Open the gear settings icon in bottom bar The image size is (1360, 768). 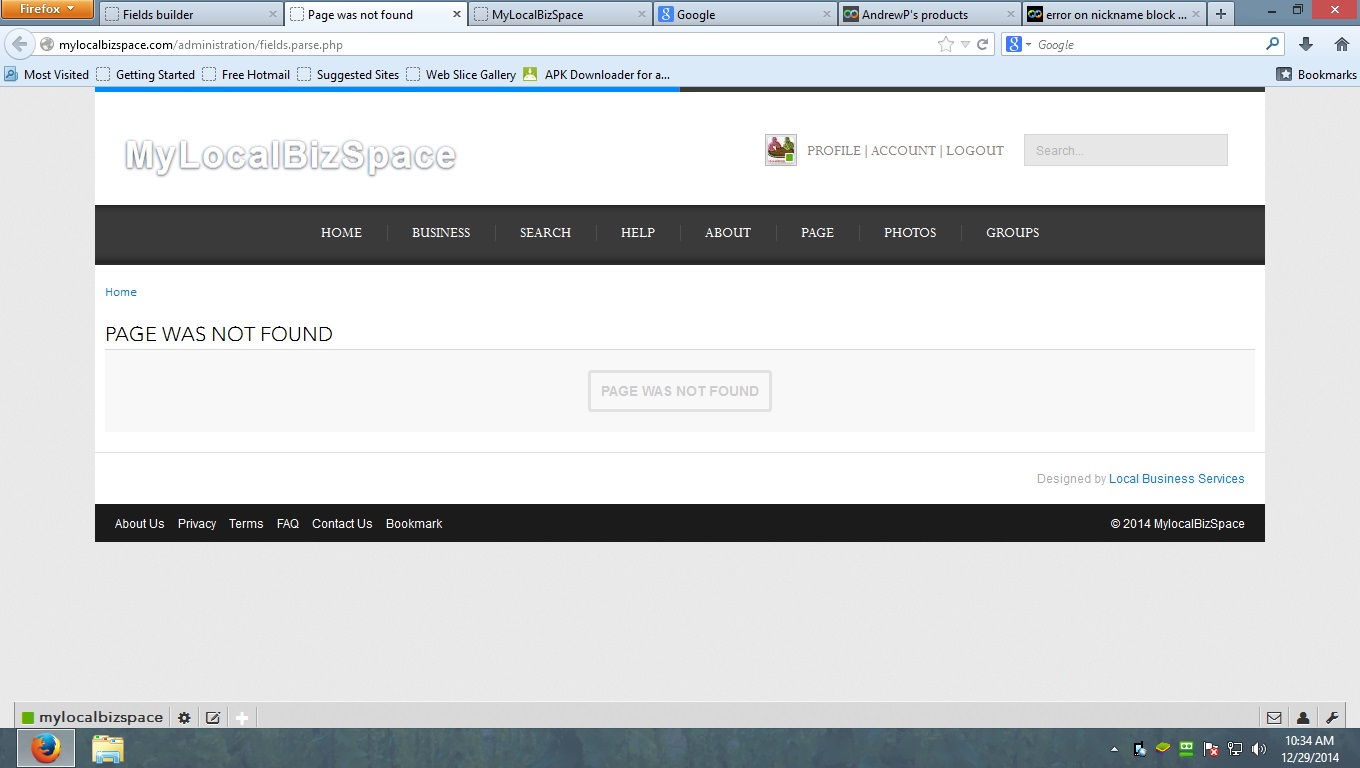(x=184, y=717)
